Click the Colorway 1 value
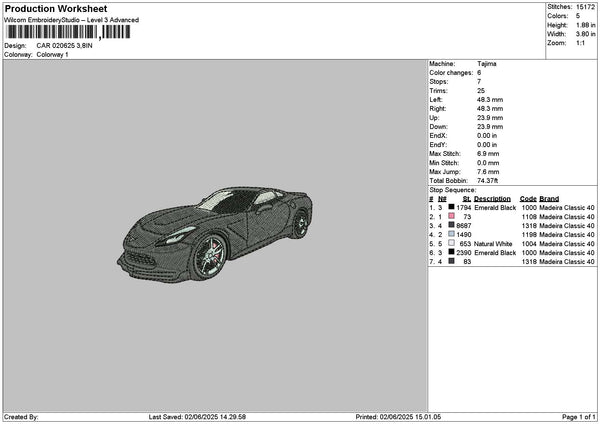Image resolution: width=600 pixels, height=424 pixels. coord(54,54)
